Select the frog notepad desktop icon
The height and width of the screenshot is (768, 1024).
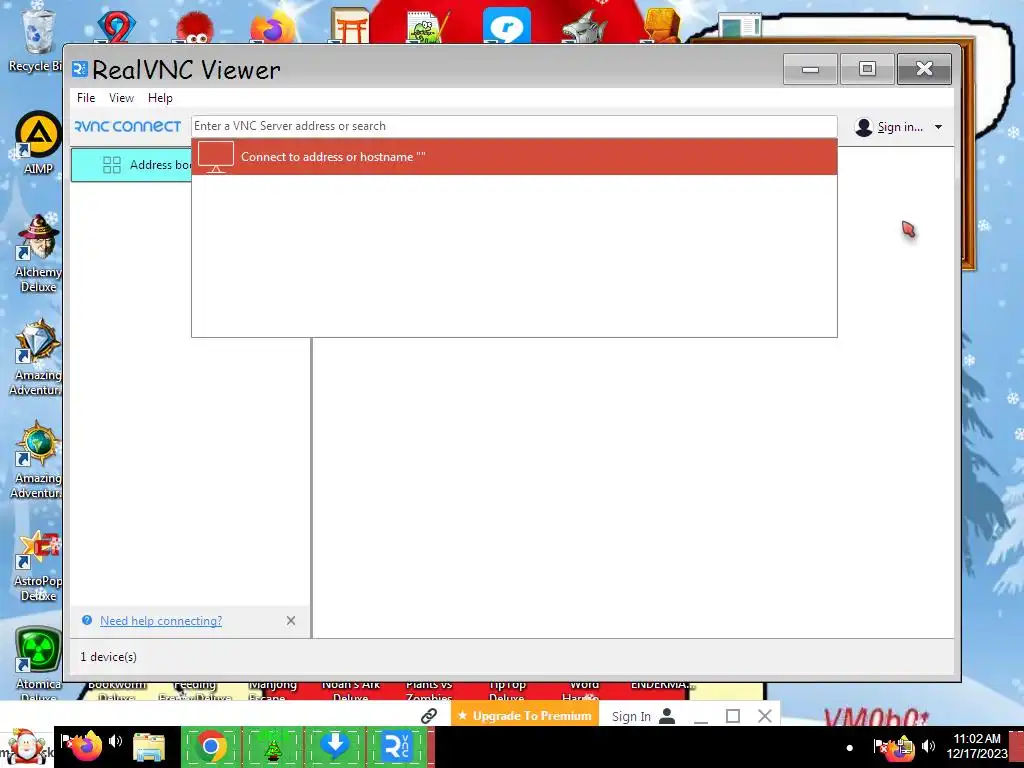pyautogui.click(x=428, y=26)
